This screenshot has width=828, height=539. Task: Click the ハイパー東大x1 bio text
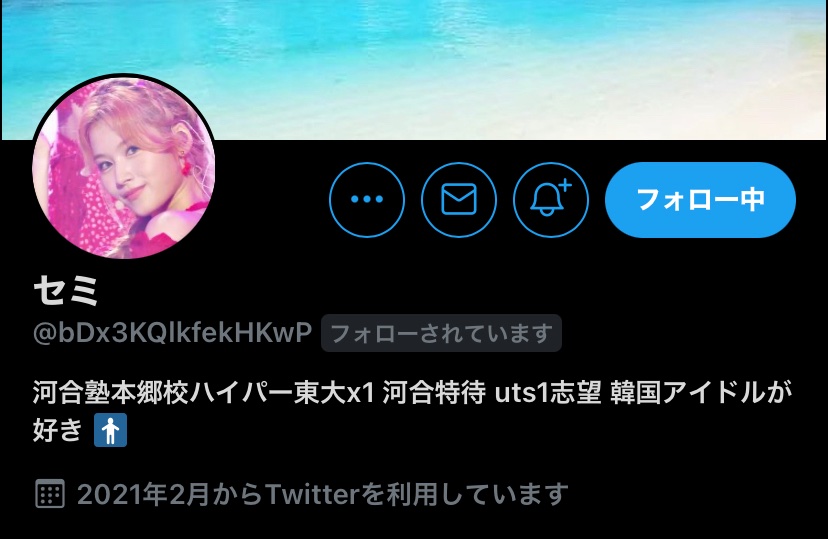point(282,392)
